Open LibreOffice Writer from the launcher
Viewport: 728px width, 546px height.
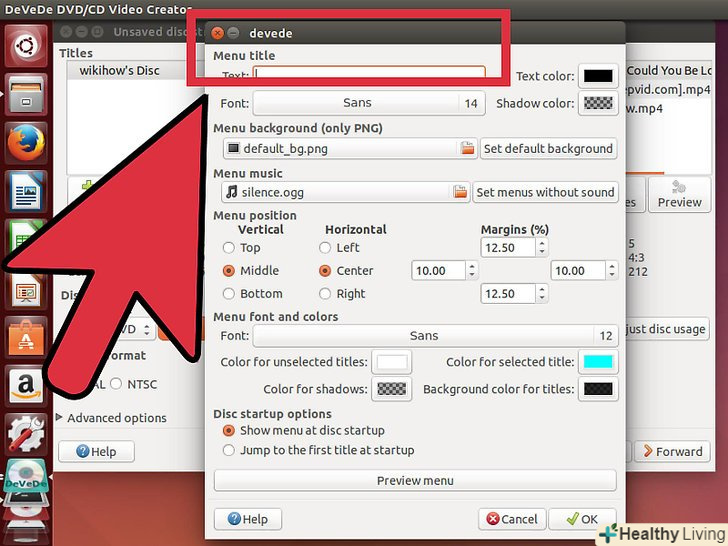click(26, 191)
